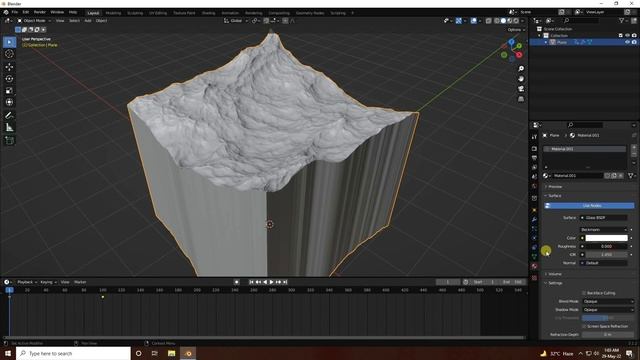Open the timeline Keying popover

(48, 282)
